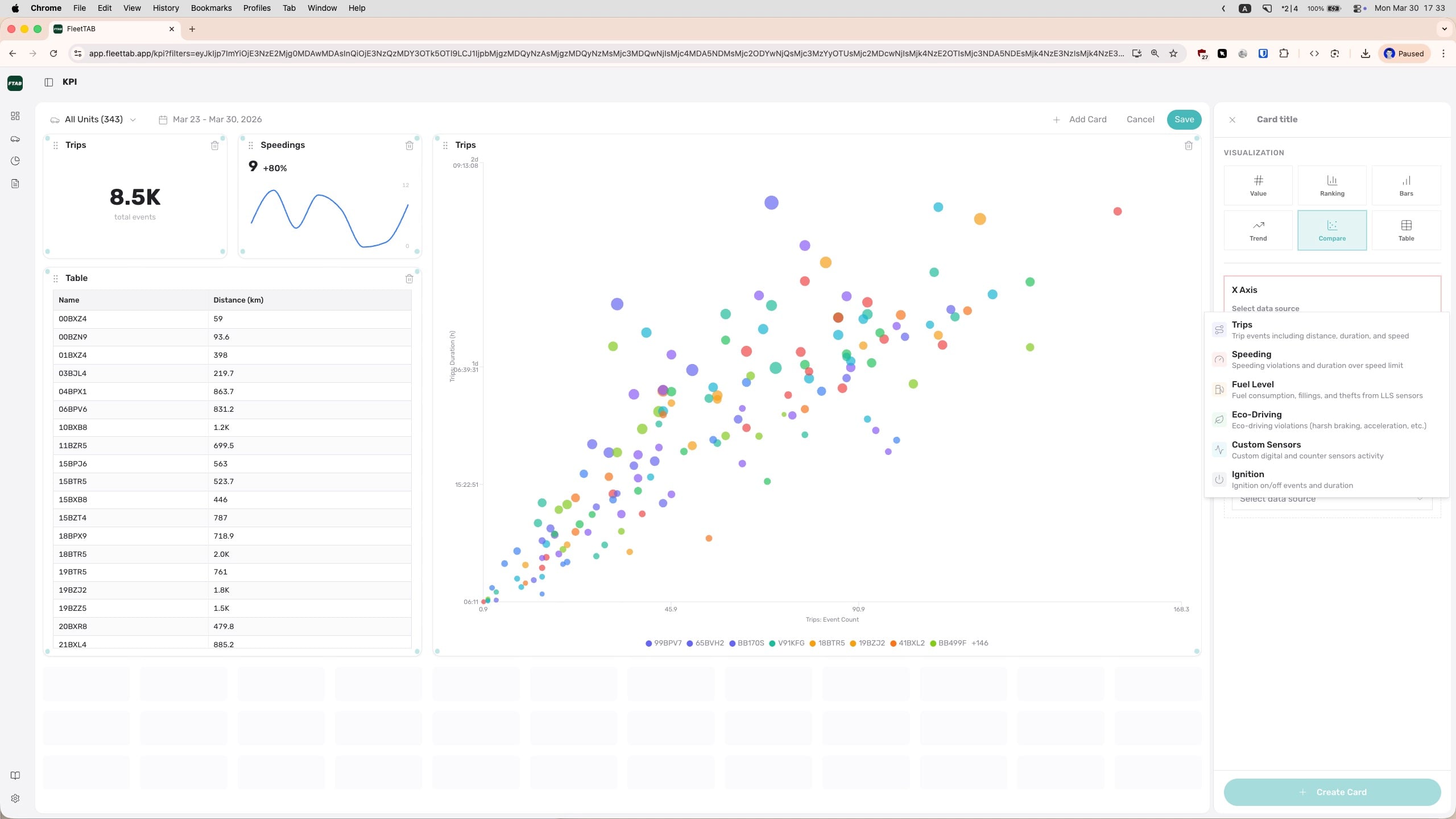Select the Value visualization type
The width and height of the screenshot is (1456, 819).
coord(1258,185)
